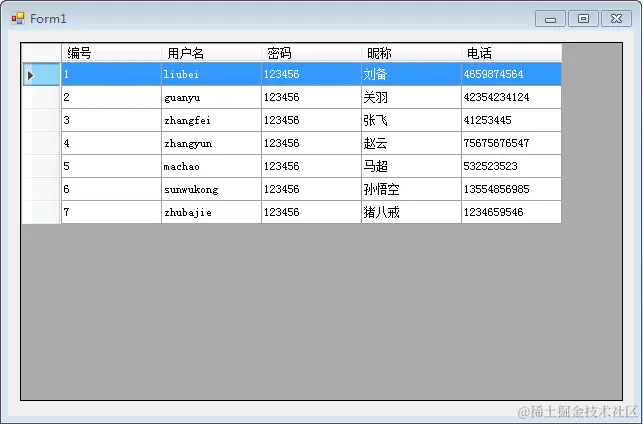Screen dimensions: 643x424
Task: Select the password cell in zhubajie's row
Action: pos(311,212)
